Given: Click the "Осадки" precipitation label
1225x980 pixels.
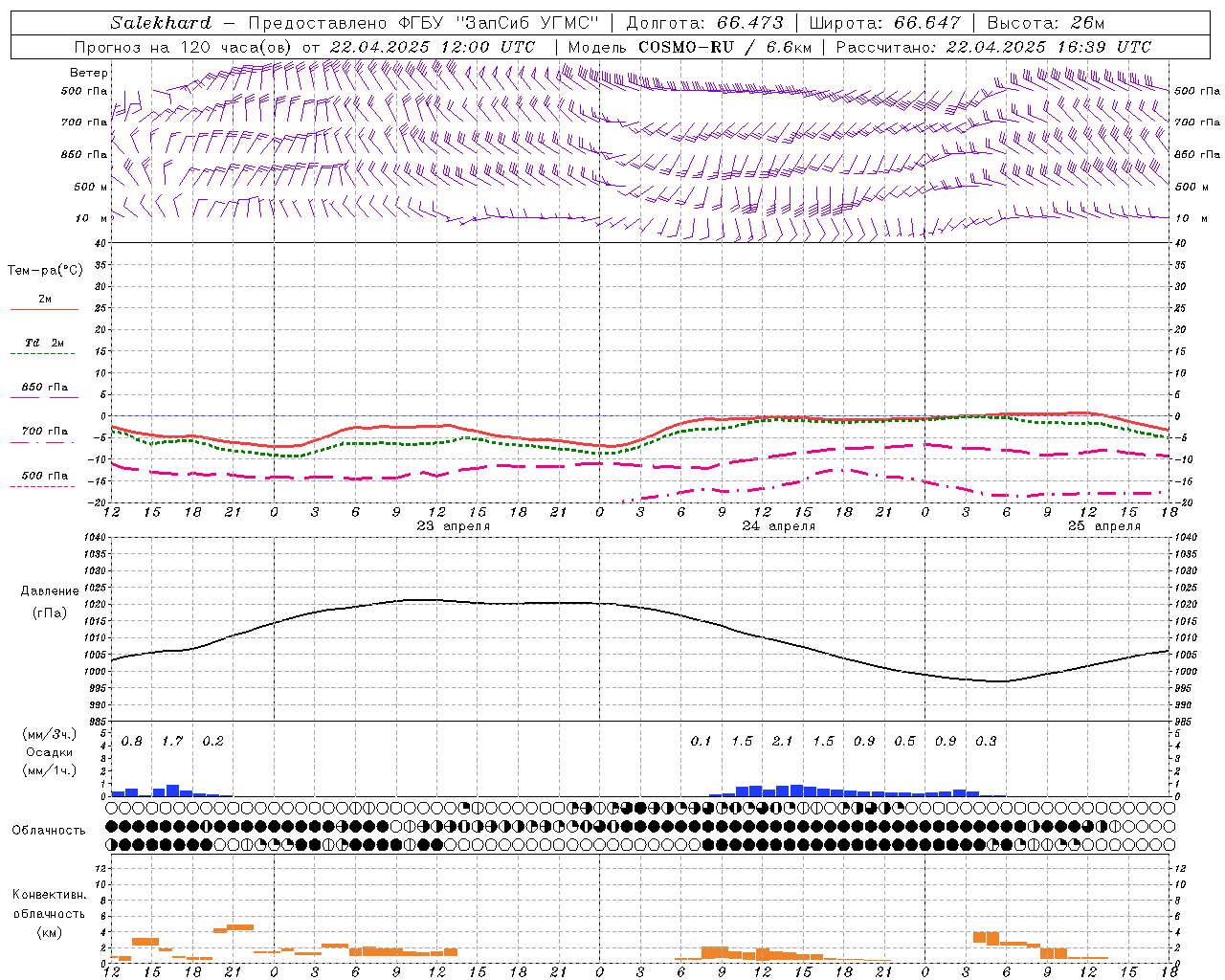Looking at the screenshot, I should click(49, 752).
